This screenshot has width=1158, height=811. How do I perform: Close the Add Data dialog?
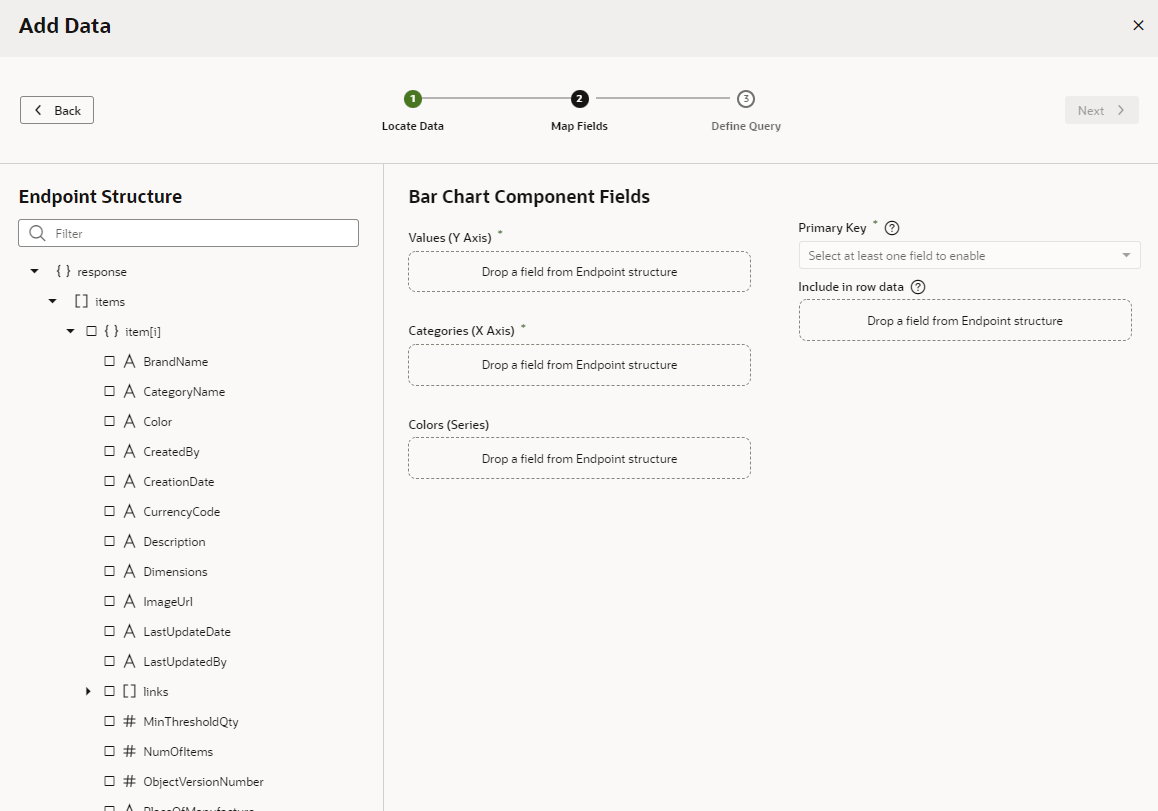point(1138,26)
